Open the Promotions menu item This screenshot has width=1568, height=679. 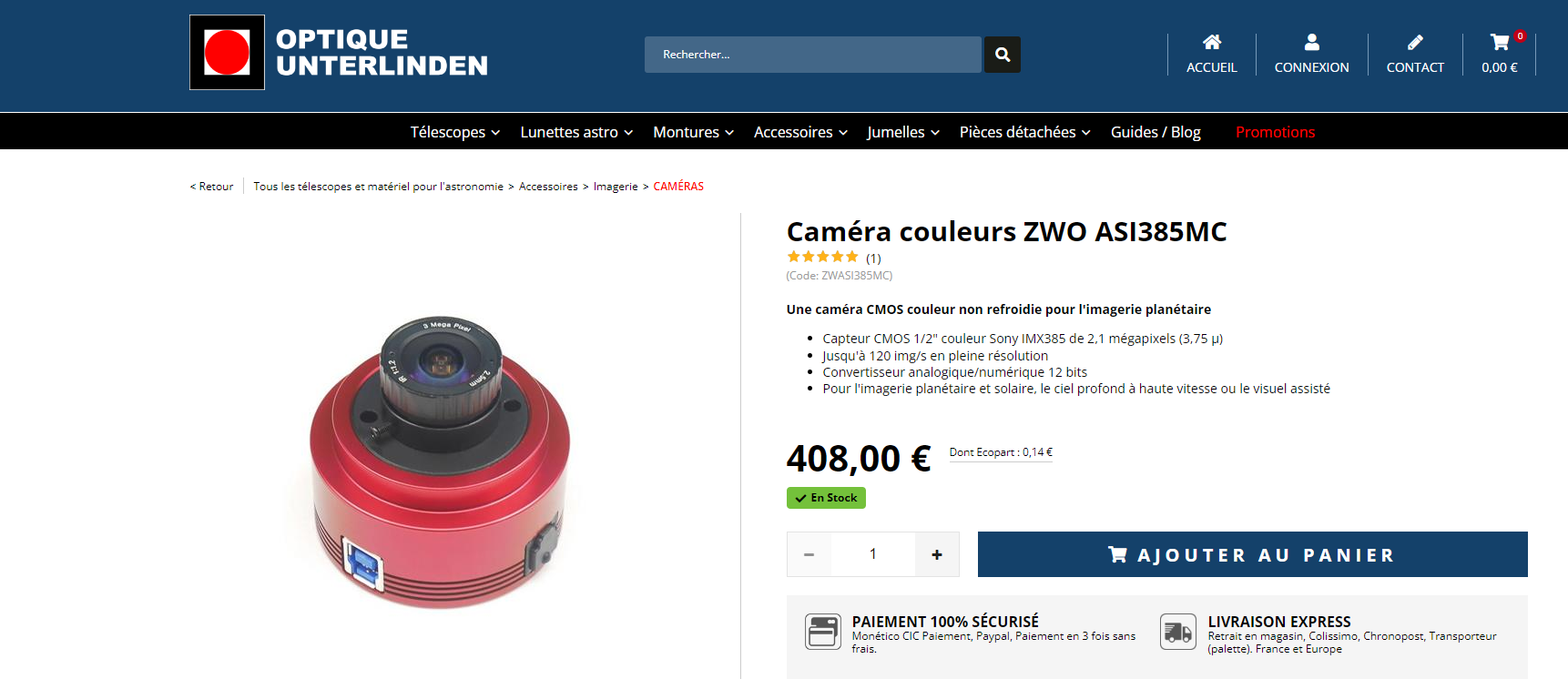click(1275, 132)
